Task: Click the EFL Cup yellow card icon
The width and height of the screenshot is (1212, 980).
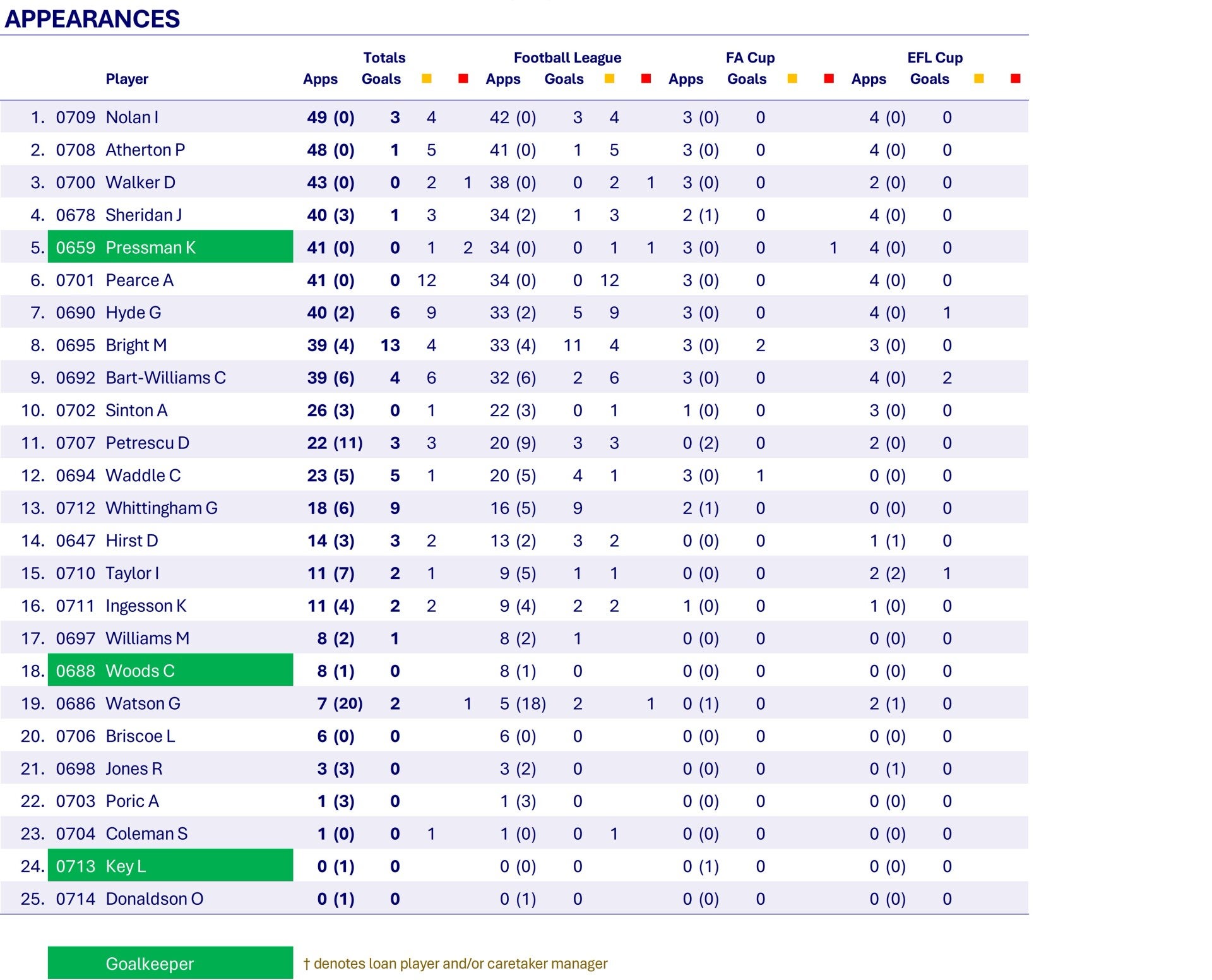Action: [979, 78]
